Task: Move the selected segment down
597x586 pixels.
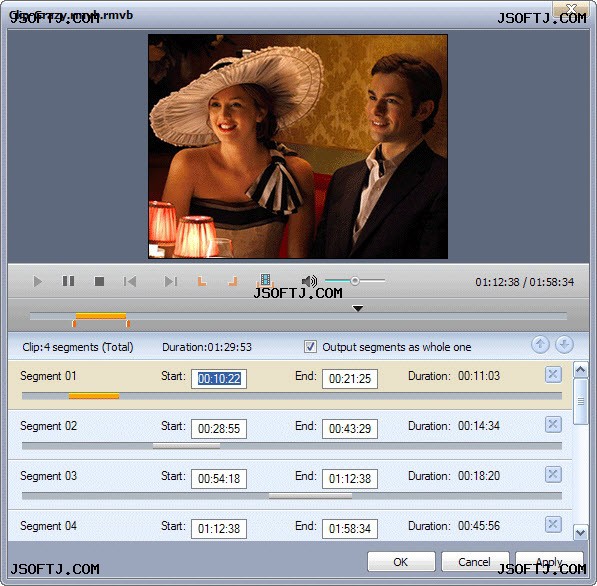Action: click(564, 345)
